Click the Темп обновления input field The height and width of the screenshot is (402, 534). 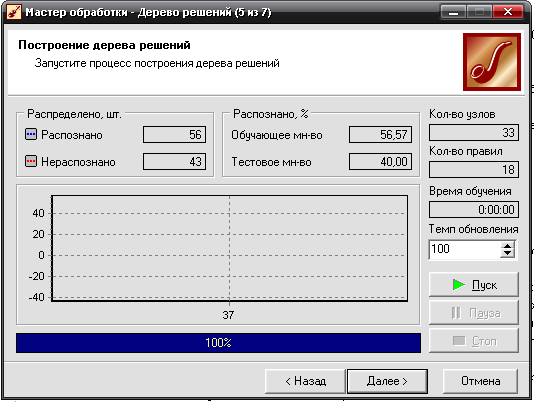point(465,249)
